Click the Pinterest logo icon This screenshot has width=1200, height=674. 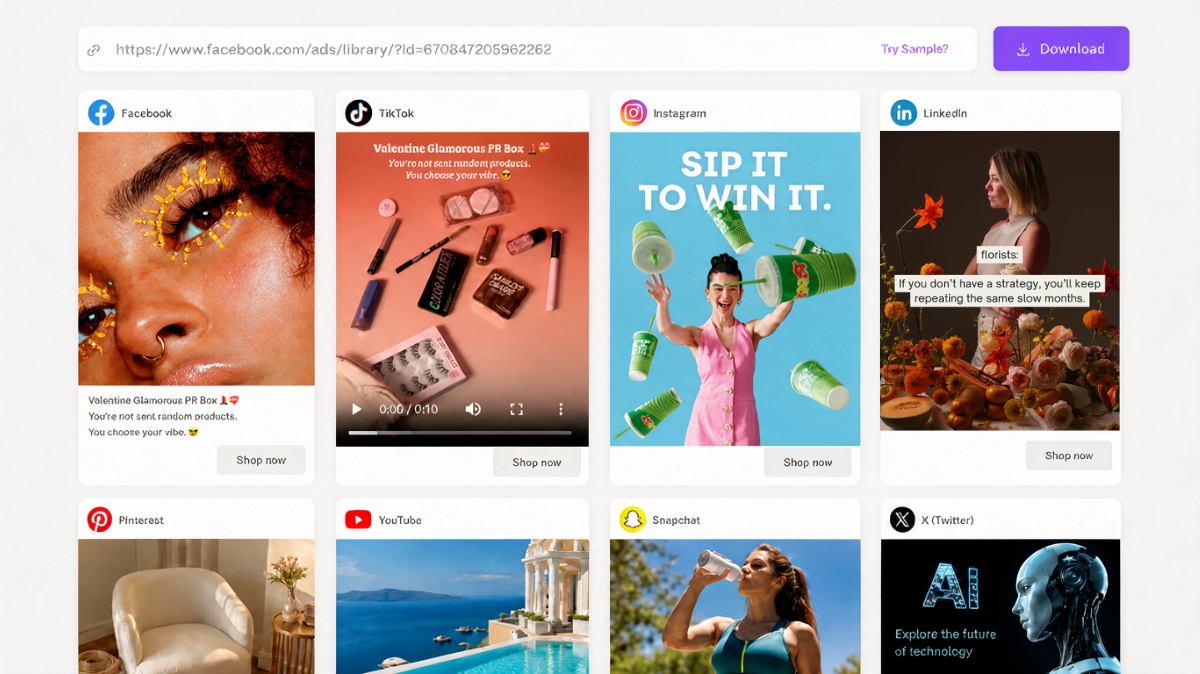100,520
